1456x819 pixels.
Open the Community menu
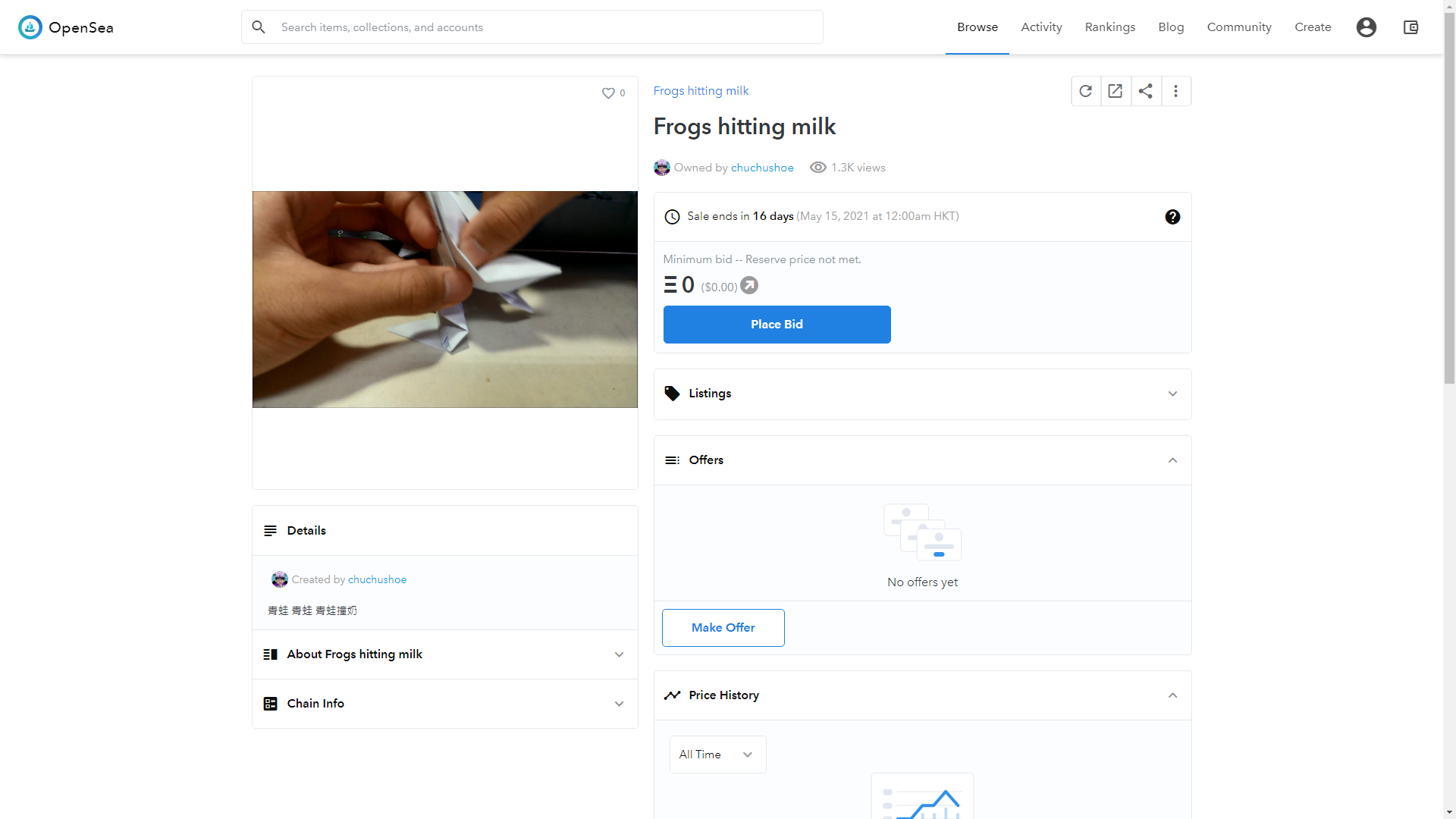[x=1239, y=27]
